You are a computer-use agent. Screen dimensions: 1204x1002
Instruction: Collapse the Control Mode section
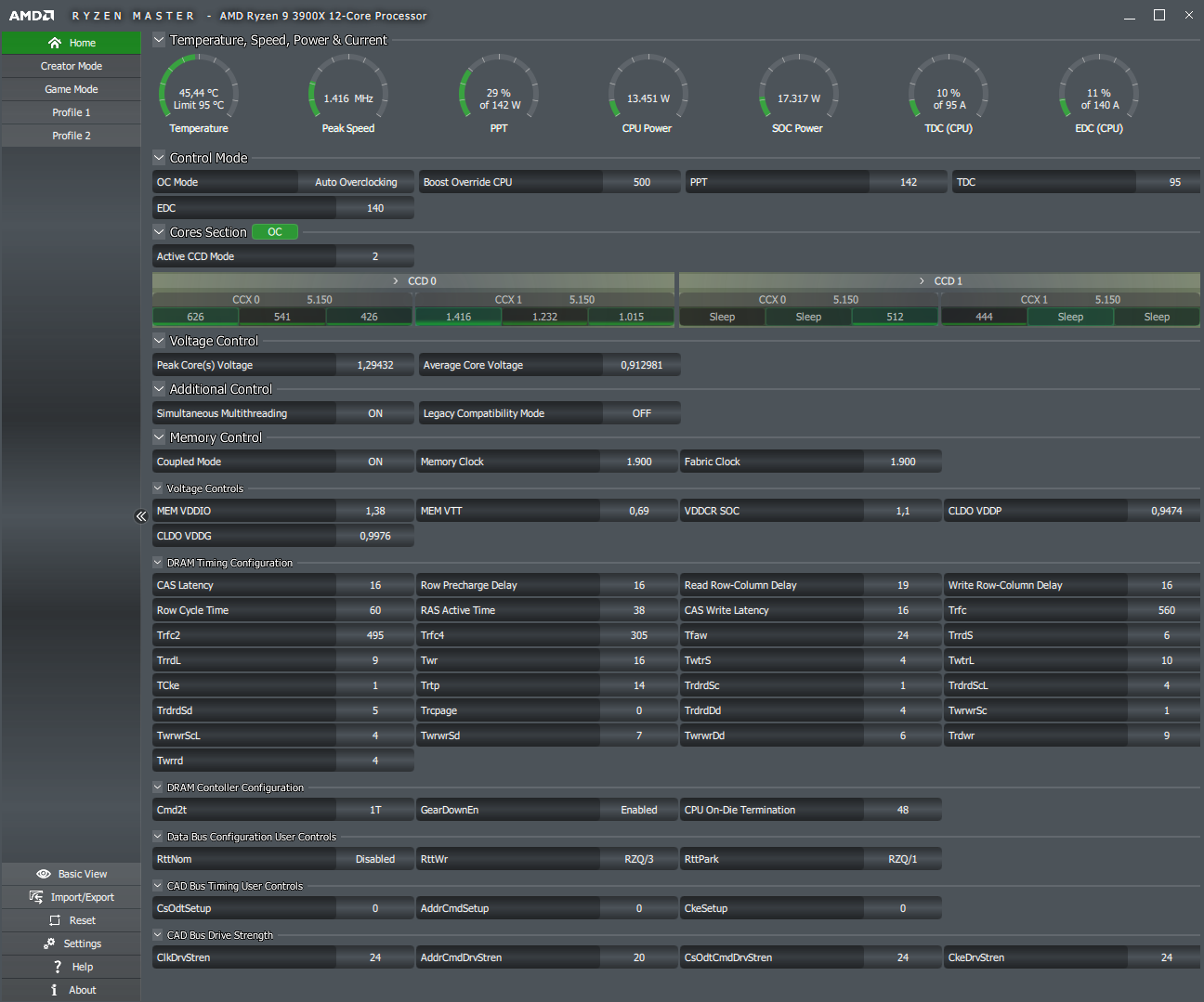(x=159, y=158)
